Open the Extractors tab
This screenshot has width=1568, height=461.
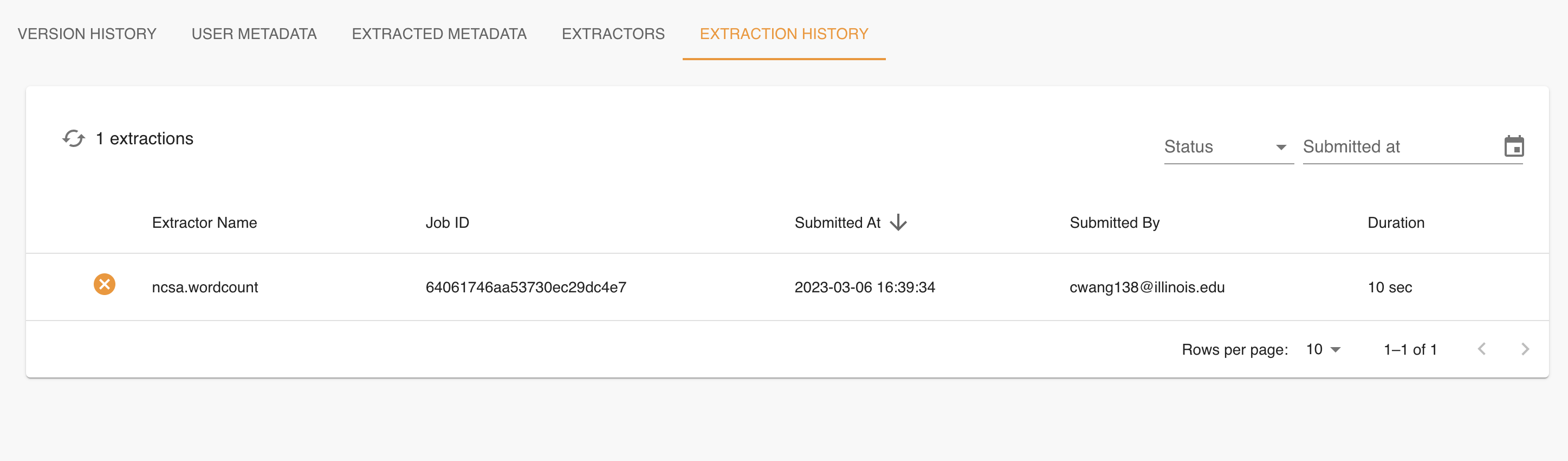pyautogui.click(x=613, y=34)
